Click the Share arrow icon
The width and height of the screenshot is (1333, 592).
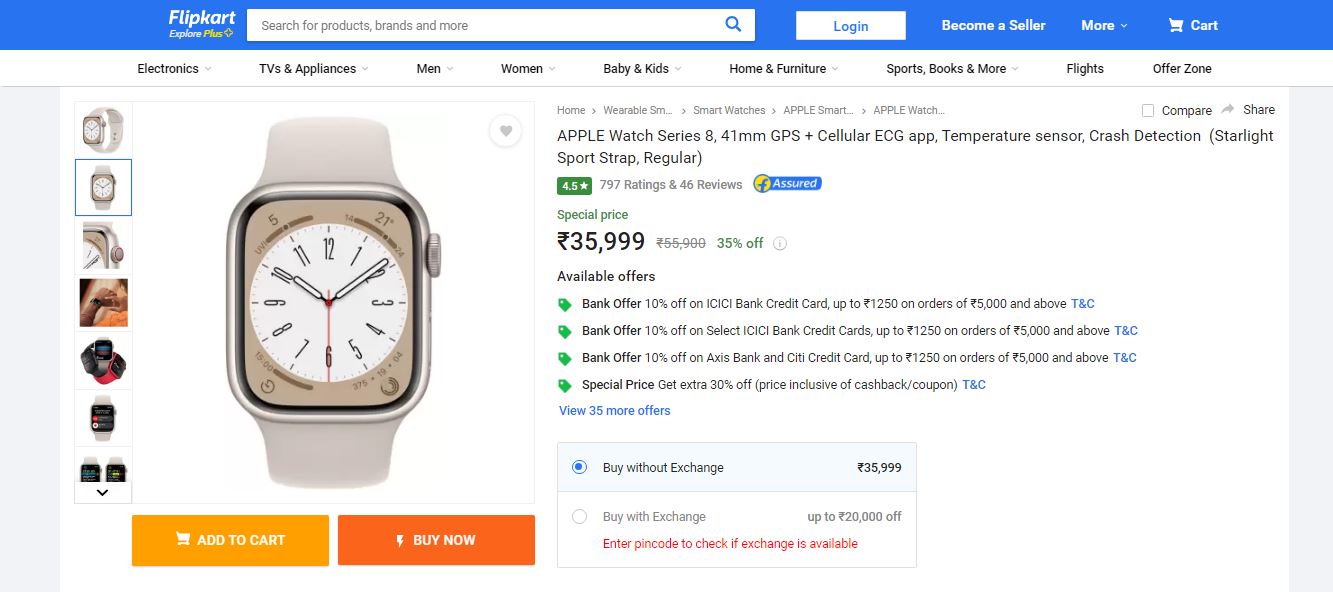pyautogui.click(x=1227, y=109)
